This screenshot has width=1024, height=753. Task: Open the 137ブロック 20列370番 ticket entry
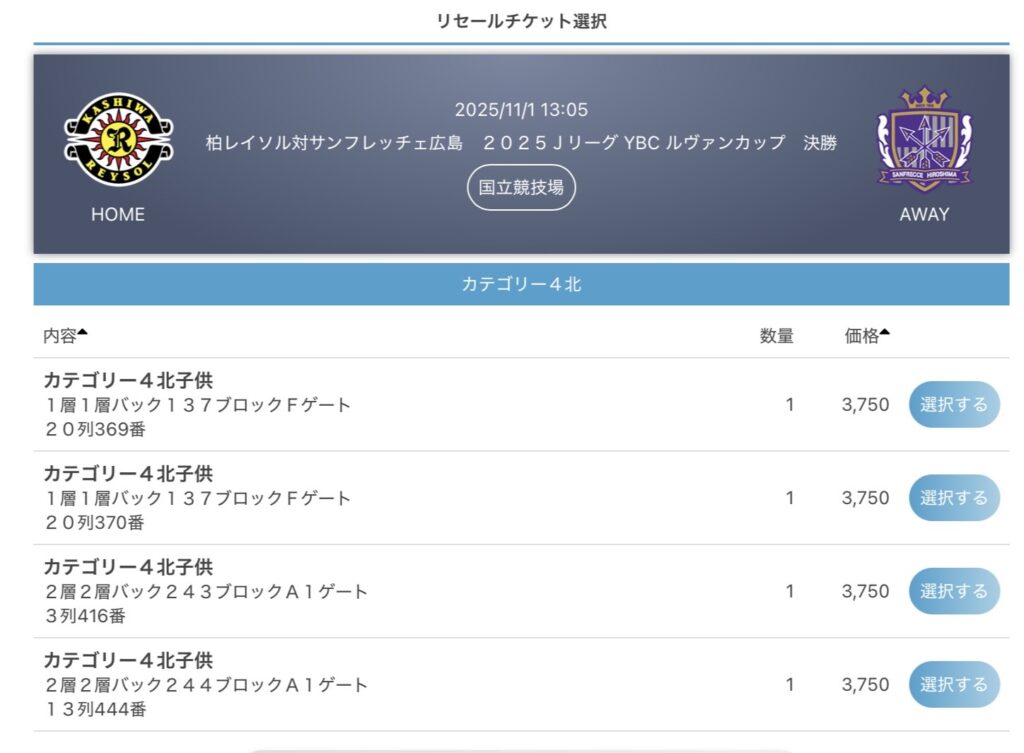point(197,498)
